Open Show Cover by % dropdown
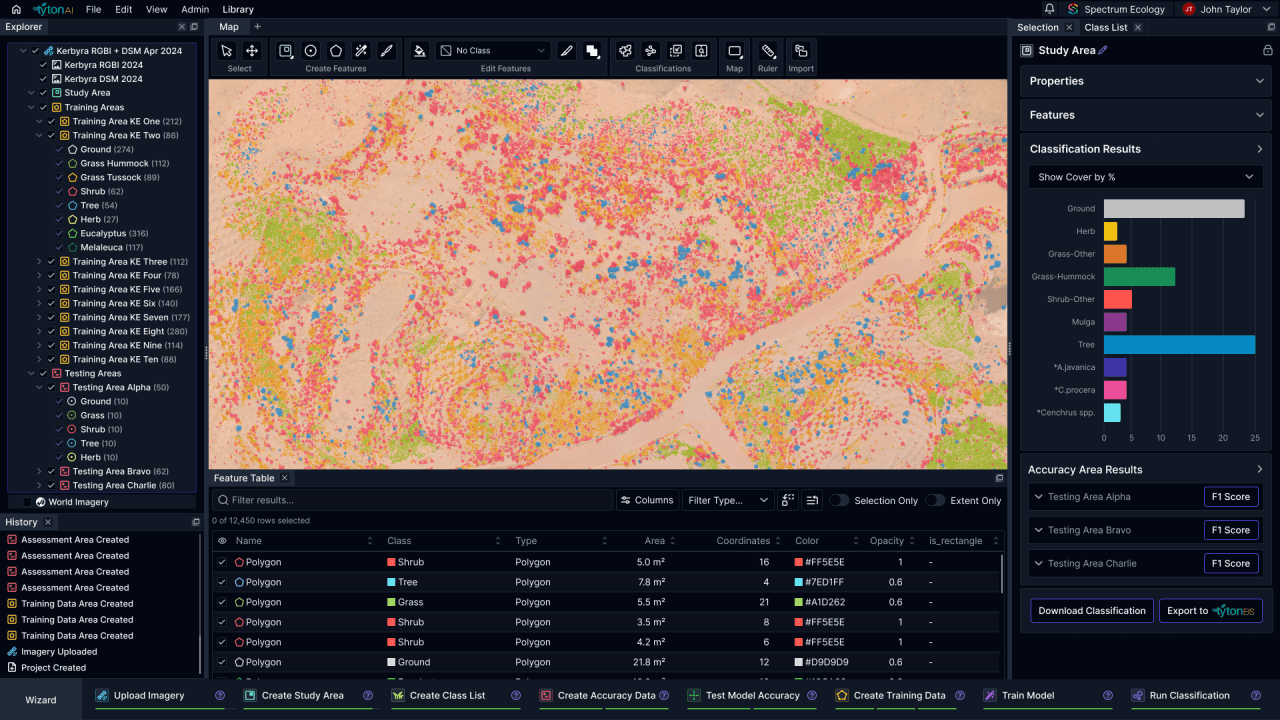Screen dimensions: 1280x720 1145,177
